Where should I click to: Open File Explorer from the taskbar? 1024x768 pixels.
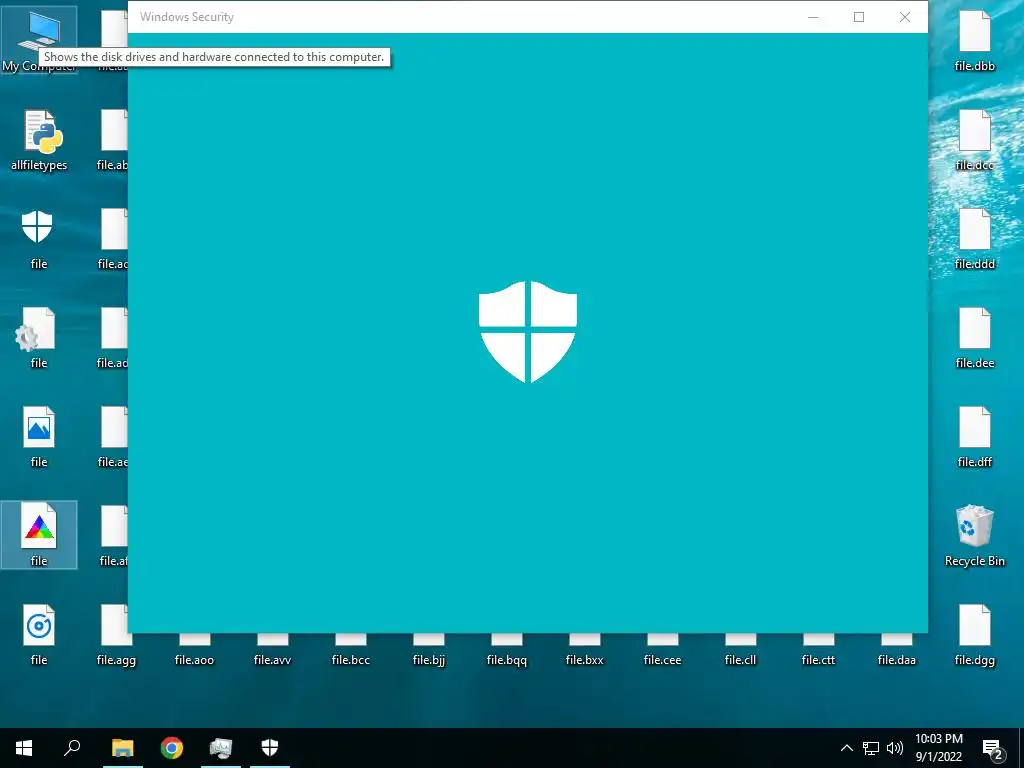coord(122,748)
